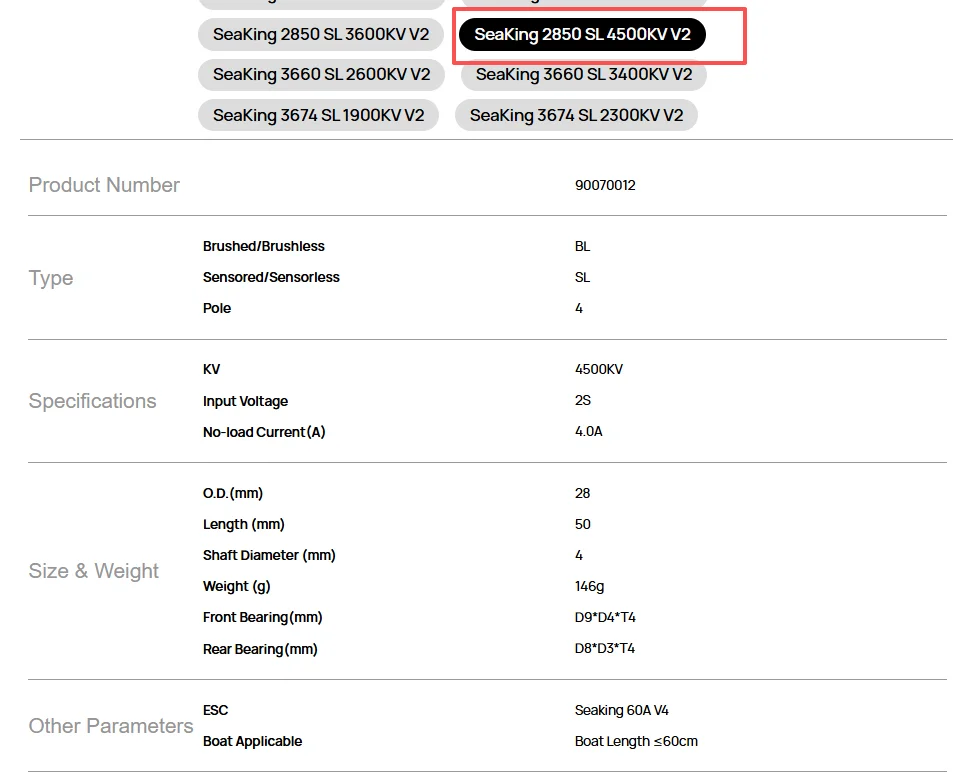The width and height of the screenshot is (953, 776).
Task: Click the Rear Bearing(mm) label
Action: coord(260,649)
